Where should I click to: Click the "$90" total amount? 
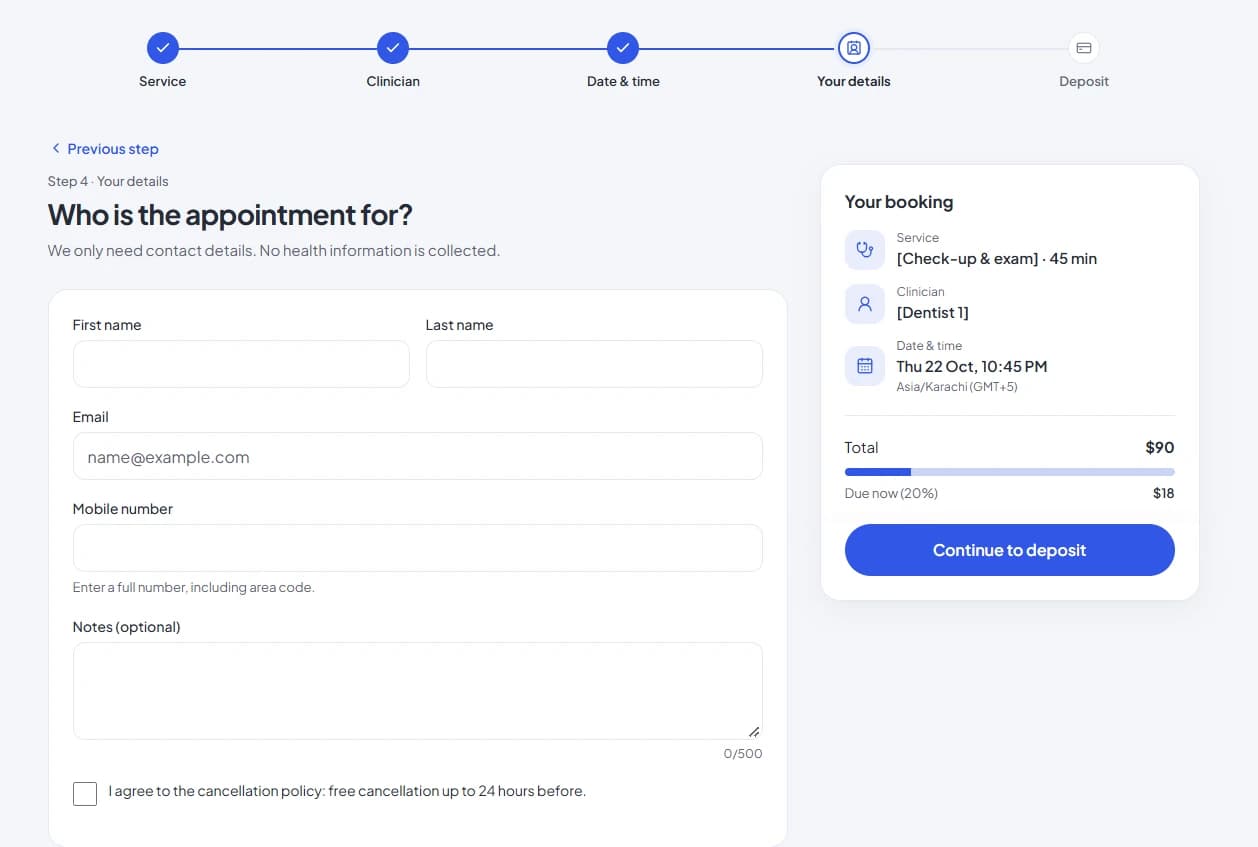tap(1160, 448)
